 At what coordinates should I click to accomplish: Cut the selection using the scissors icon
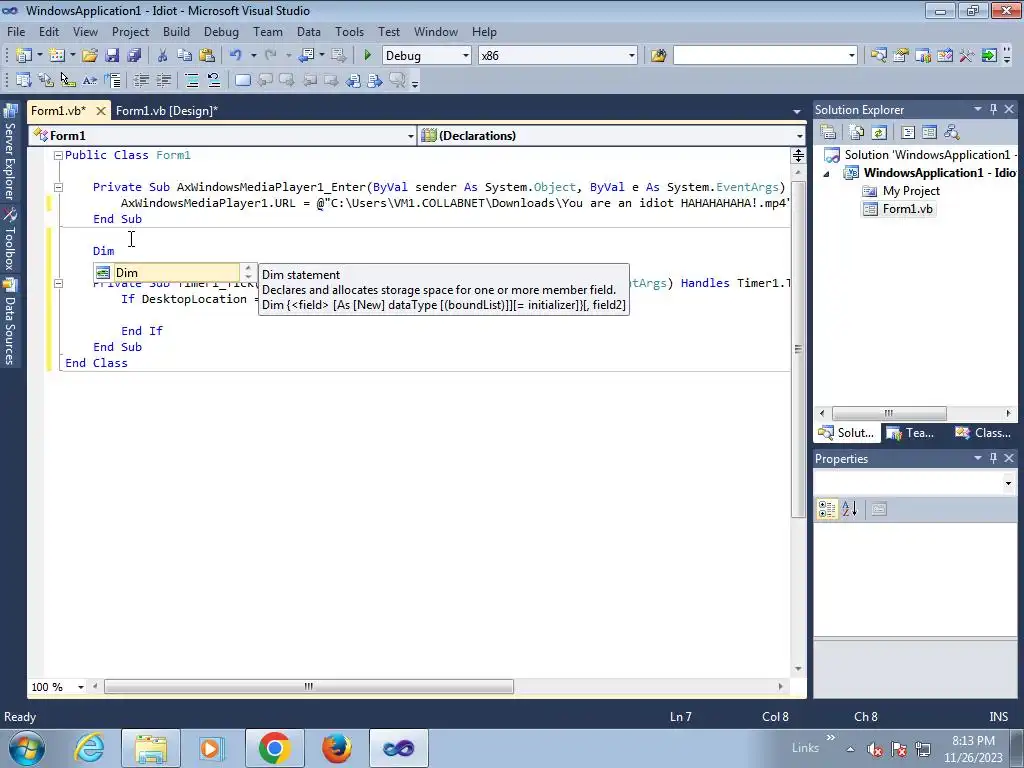coord(163,56)
